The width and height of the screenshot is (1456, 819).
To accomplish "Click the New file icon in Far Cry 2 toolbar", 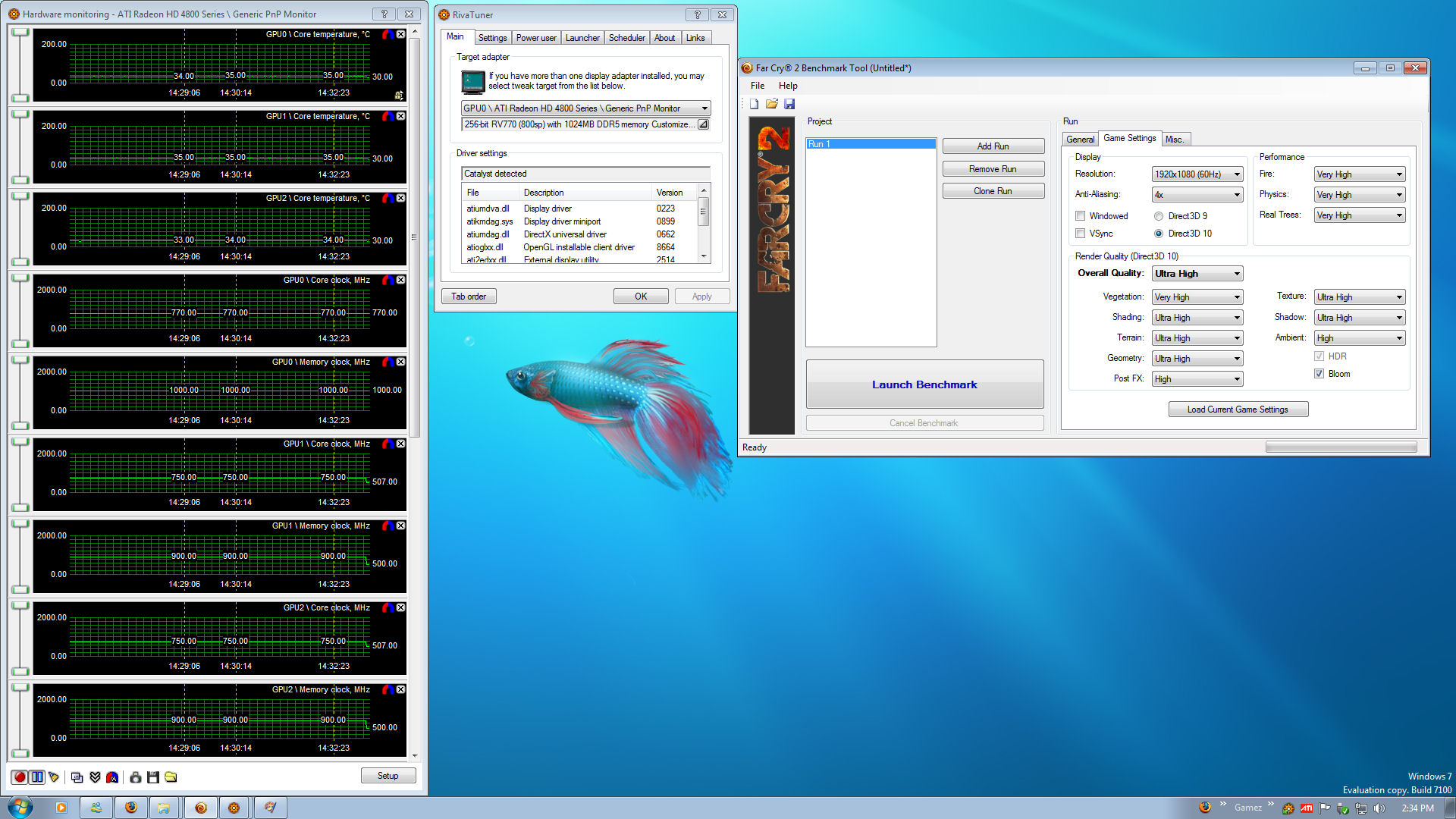I will point(754,104).
